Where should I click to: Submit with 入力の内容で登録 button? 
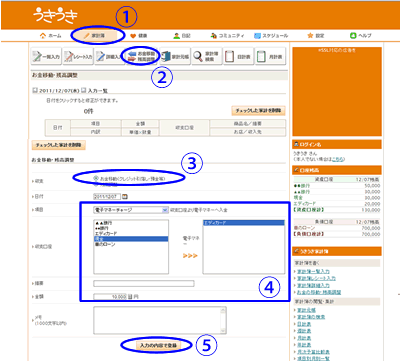point(158,345)
